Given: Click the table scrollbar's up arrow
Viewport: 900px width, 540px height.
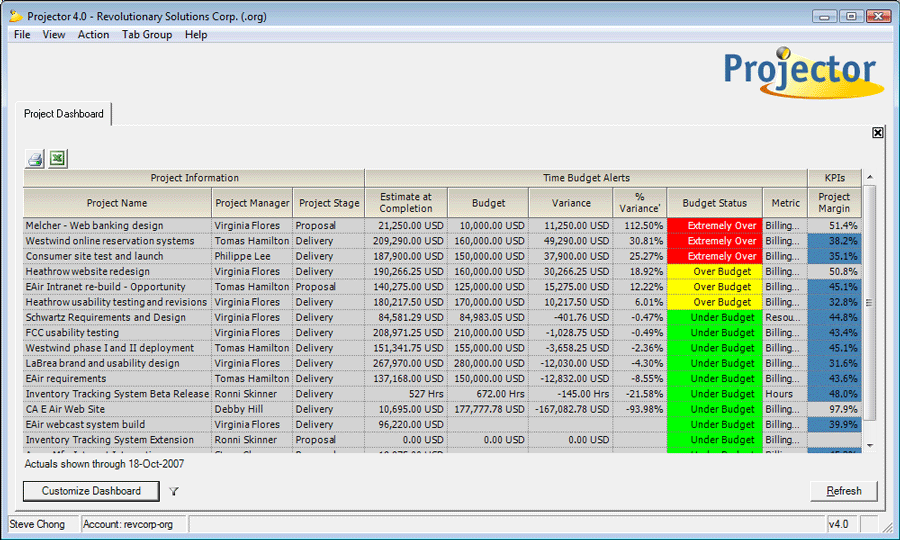Looking at the screenshot, I should coord(869,178).
